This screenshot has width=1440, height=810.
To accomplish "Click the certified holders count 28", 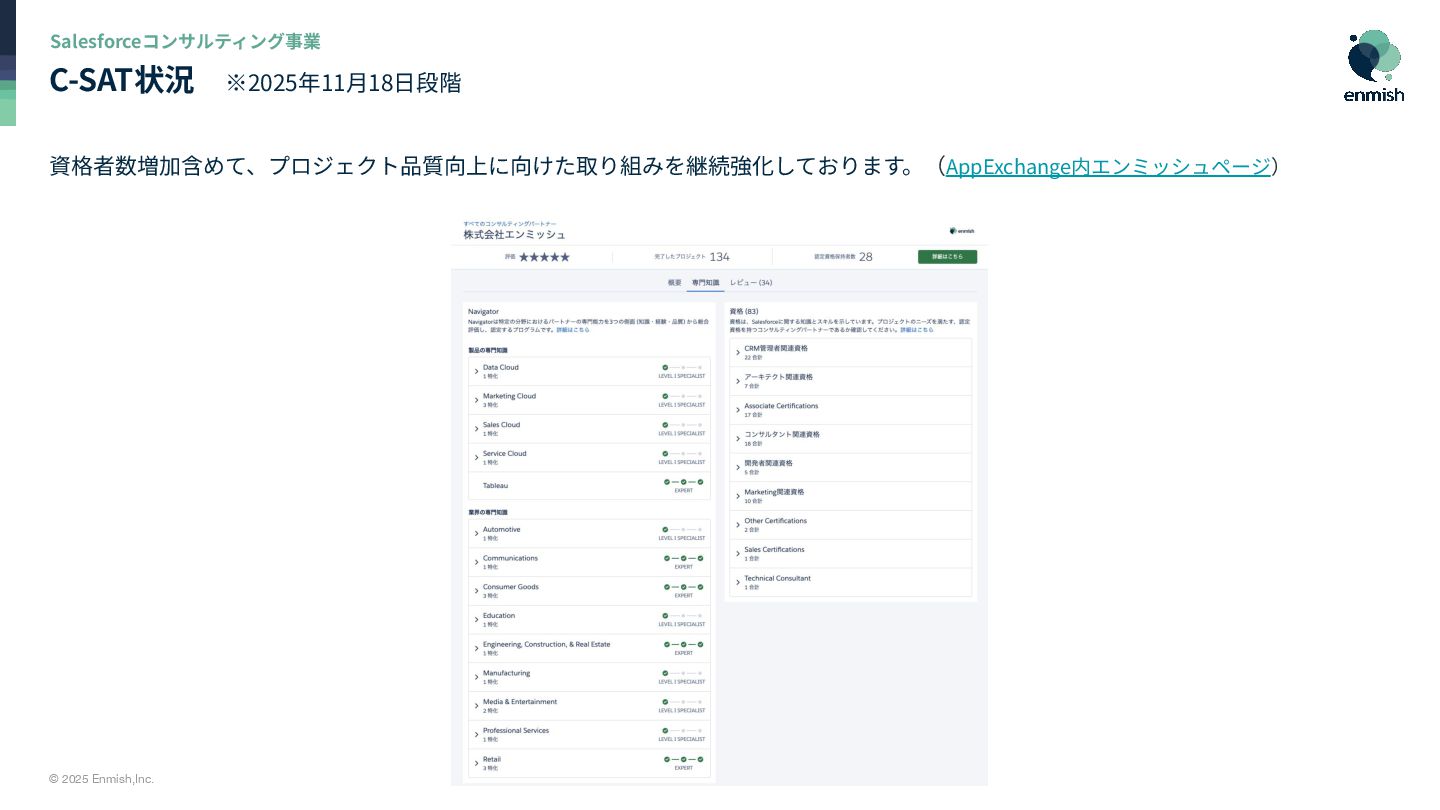I will tap(865, 257).
